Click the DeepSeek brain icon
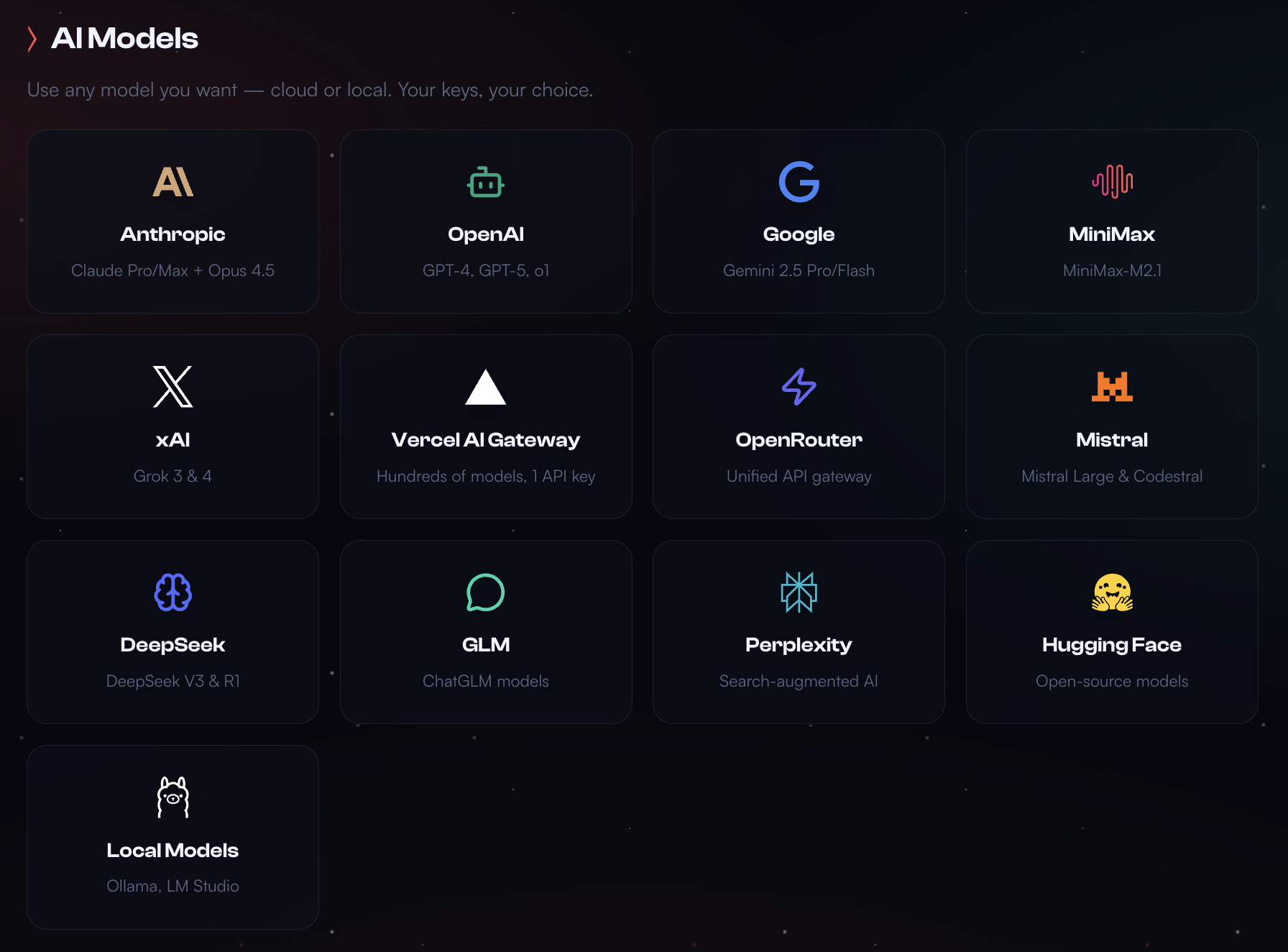Viewport: 1288px width, 952px height. pos(172,592)
